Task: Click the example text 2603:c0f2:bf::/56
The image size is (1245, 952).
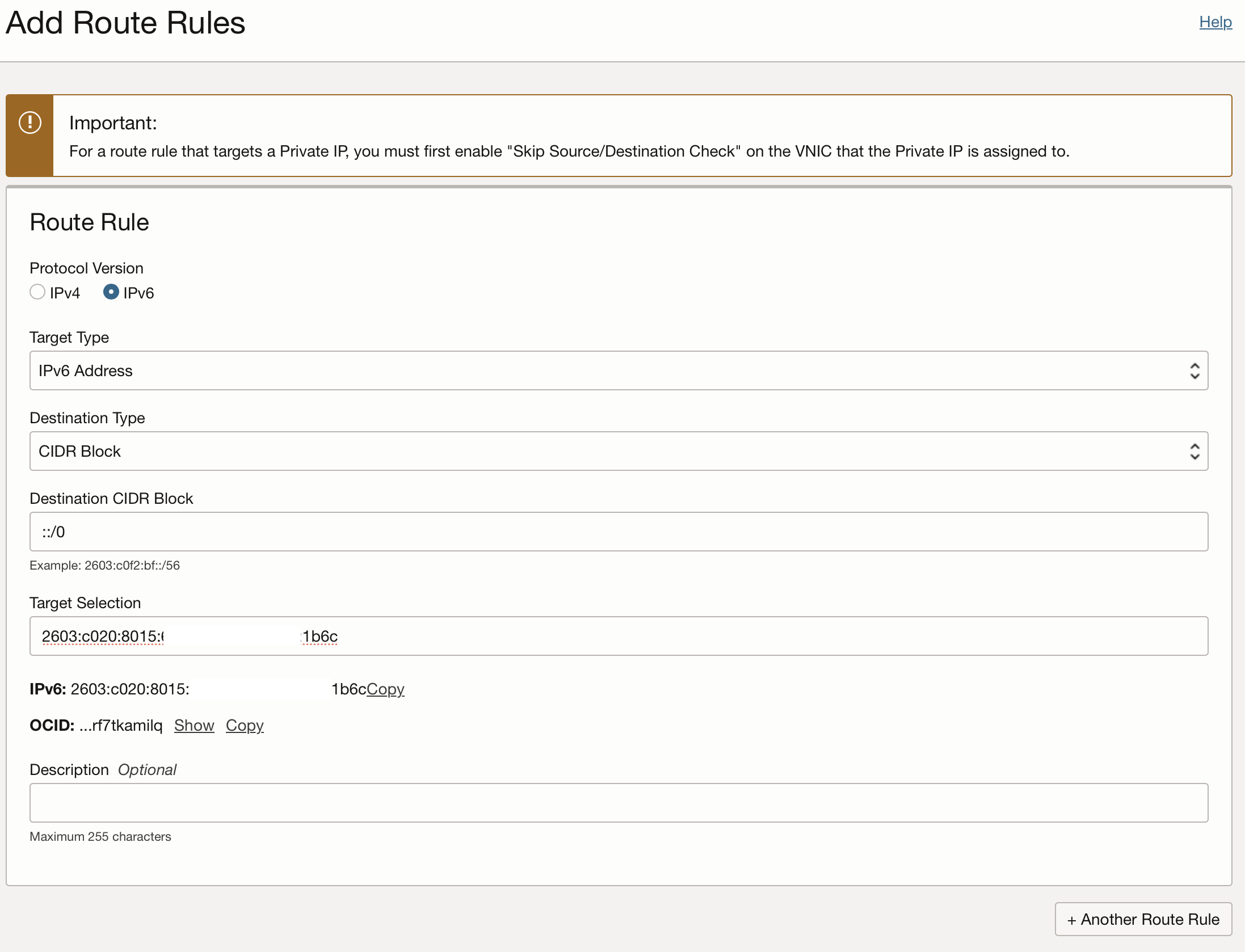Action: (132, 565)
